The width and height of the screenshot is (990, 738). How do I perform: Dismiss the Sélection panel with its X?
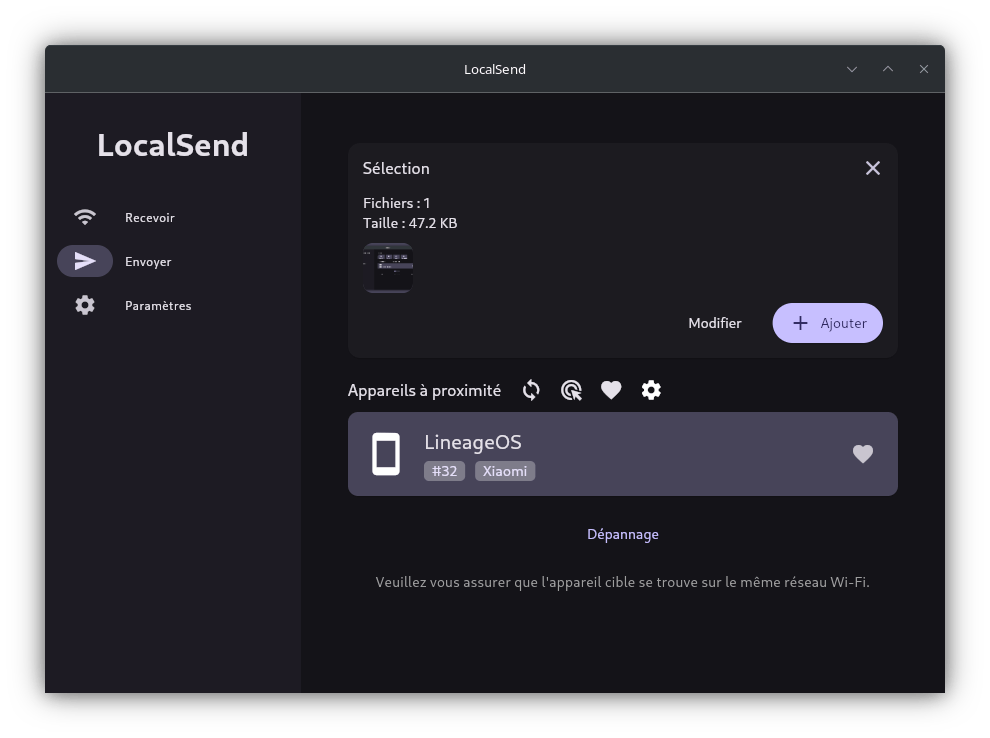point(872,168)
